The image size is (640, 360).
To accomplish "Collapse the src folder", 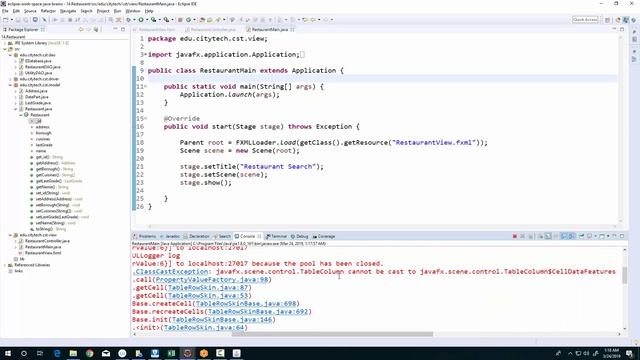I will 5,49.
